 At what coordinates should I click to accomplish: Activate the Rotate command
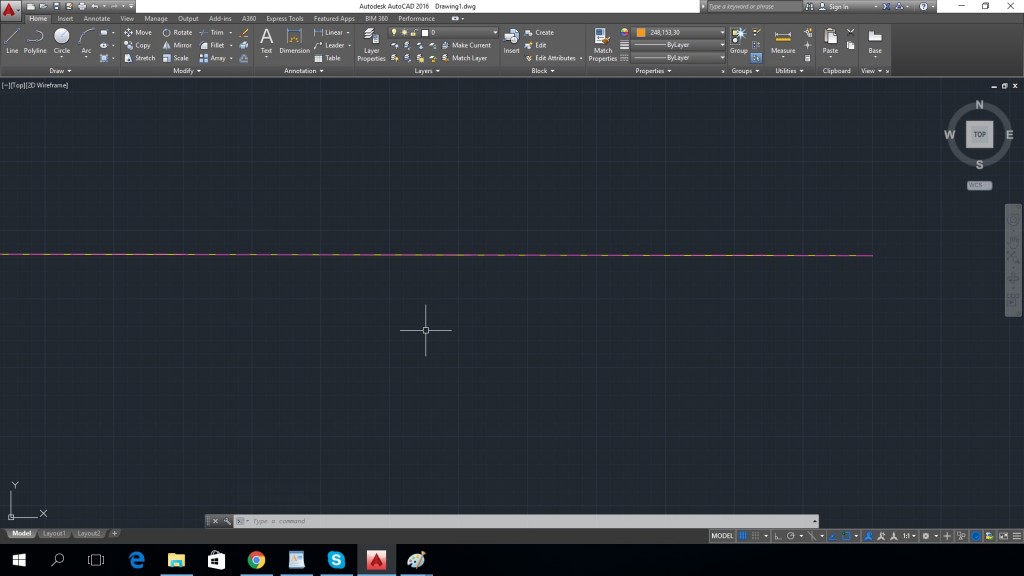click(177, 32)
